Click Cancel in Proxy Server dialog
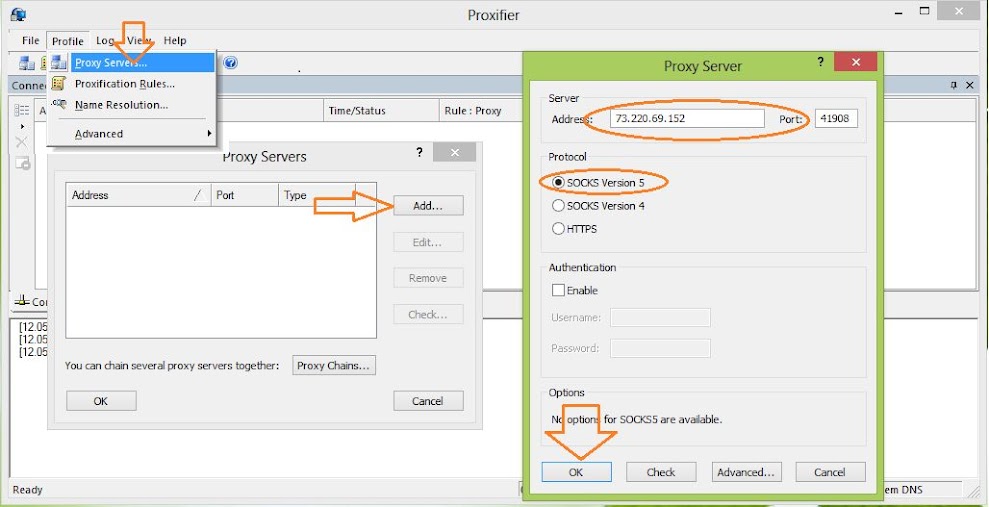 coord(831,472)
